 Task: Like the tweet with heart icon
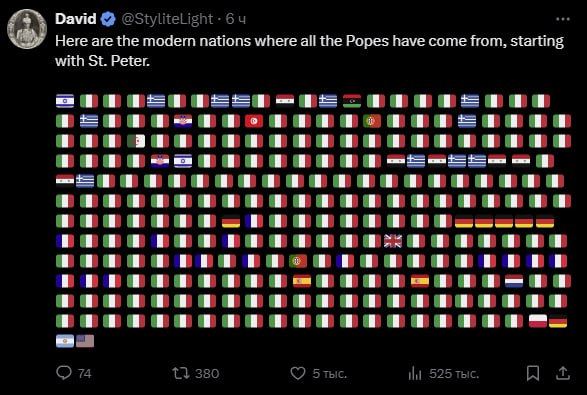(x=298, y=373)
